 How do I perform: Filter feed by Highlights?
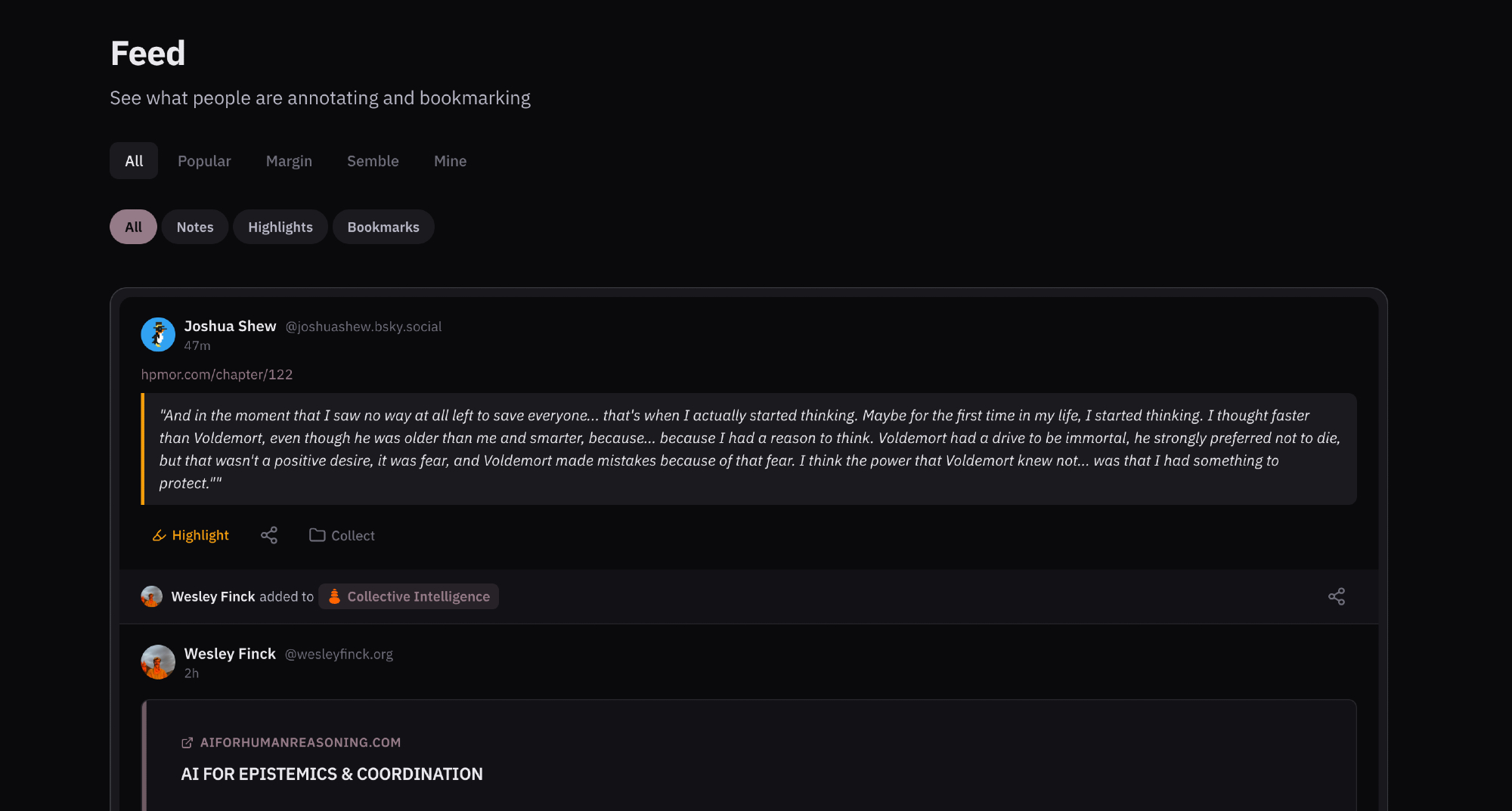pos(280,227)
